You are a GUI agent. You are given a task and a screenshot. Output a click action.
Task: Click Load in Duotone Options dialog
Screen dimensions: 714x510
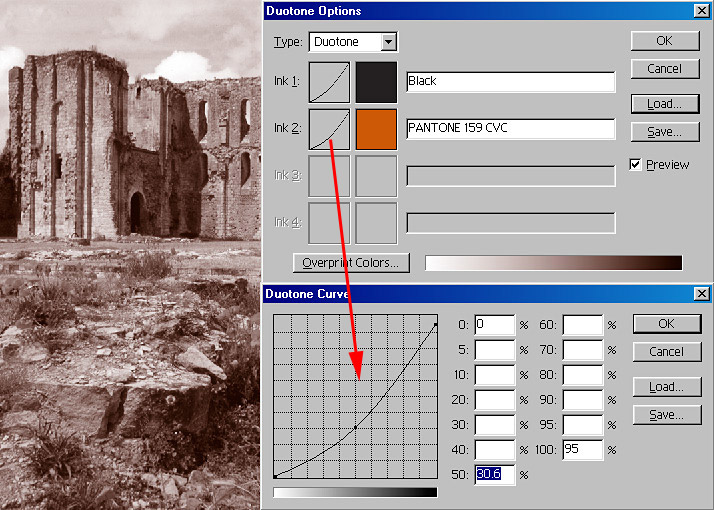665,104
